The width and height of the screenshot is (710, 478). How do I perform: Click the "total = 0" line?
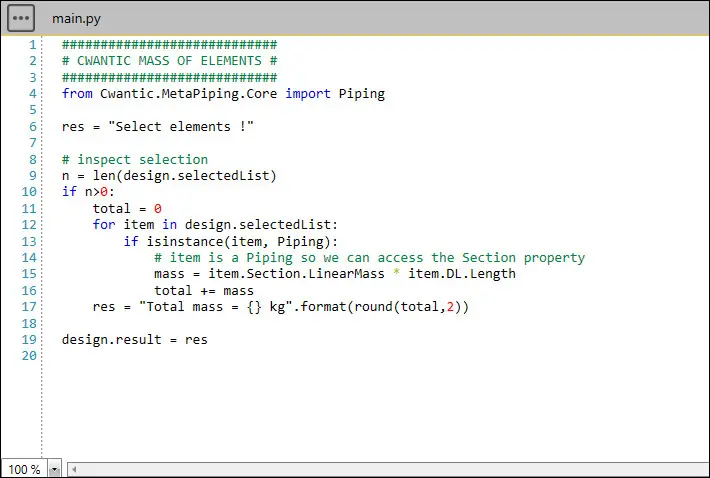(127, 209)
